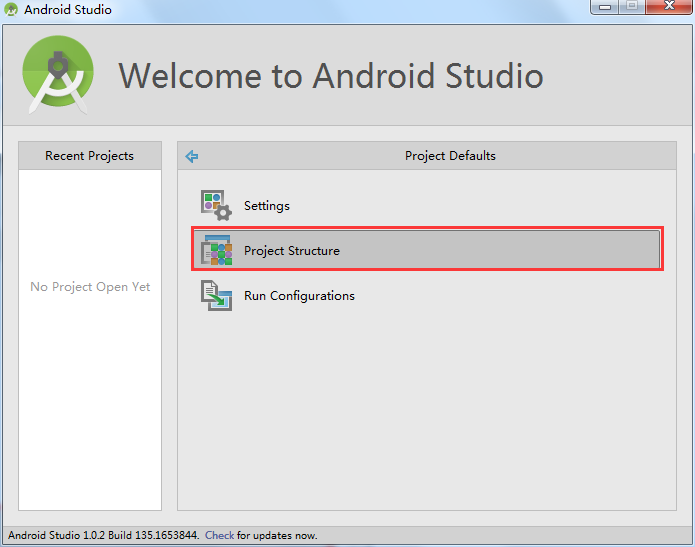Click the Run Configurations icon
This screenshot has width=695, height=547.
coord(216,295)
